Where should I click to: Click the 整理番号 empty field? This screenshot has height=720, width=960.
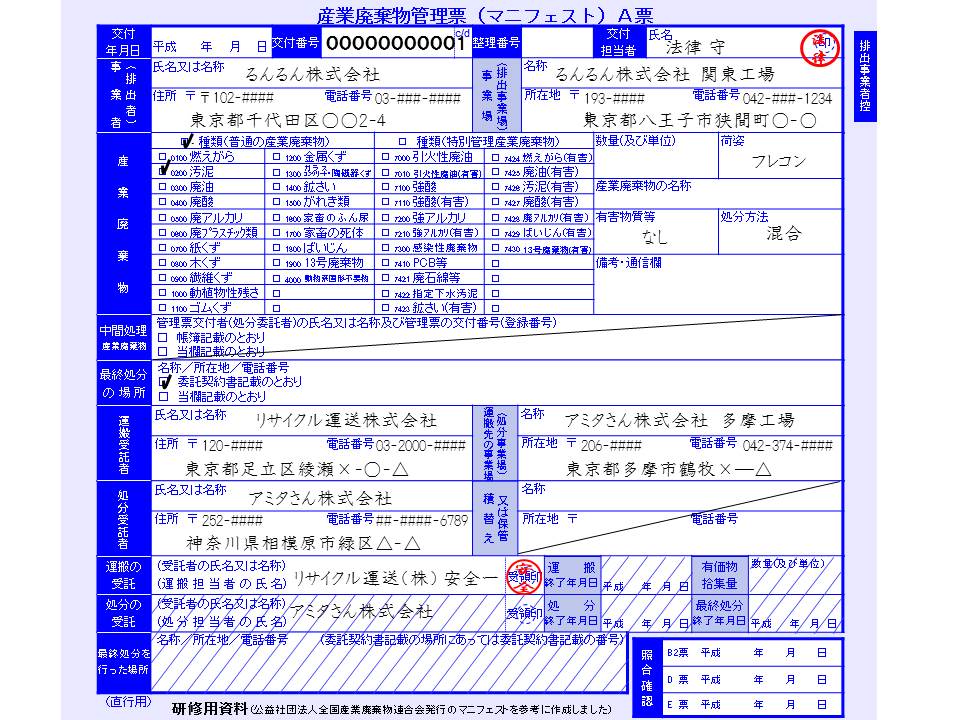click(557, 43)
